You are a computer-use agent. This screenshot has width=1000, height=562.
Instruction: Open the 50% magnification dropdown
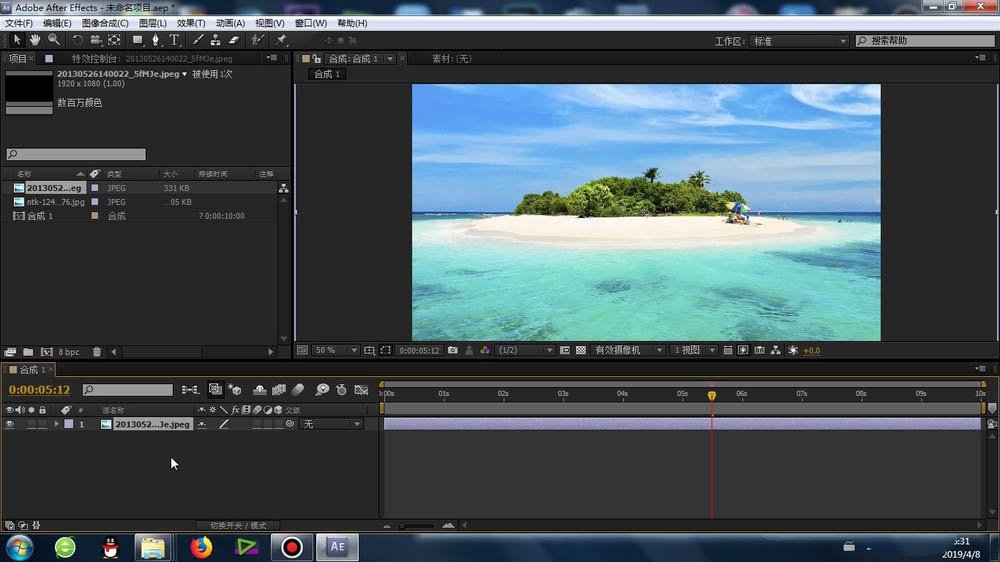tap(335, 351)
